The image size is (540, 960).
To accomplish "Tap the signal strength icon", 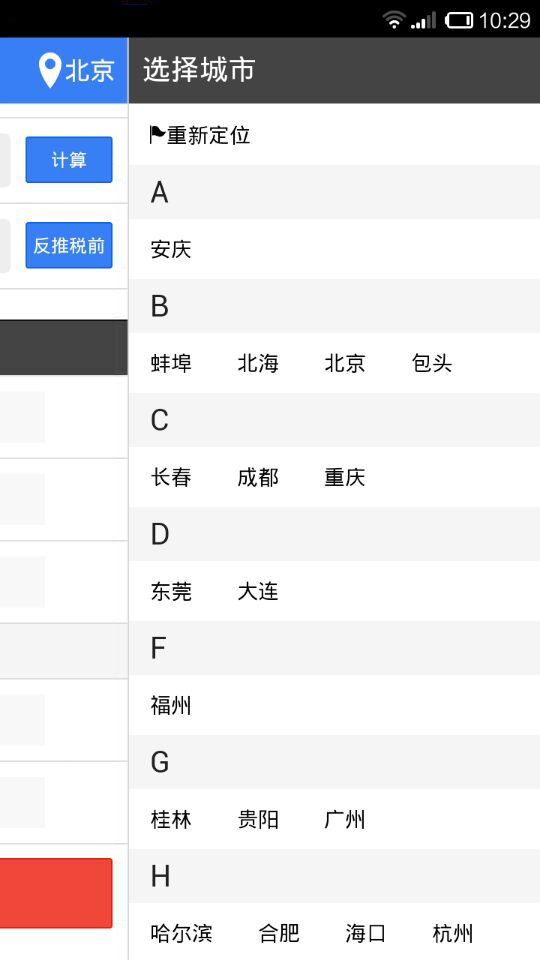I will [x=423, y=20].
